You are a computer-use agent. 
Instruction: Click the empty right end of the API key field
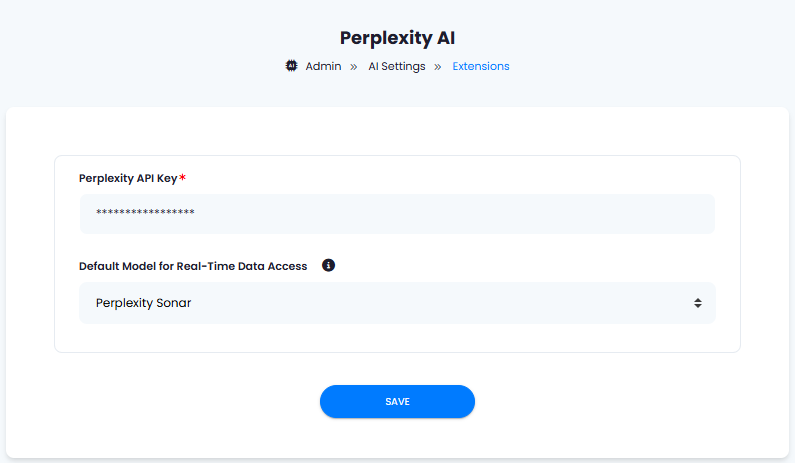tap(608, 214)
